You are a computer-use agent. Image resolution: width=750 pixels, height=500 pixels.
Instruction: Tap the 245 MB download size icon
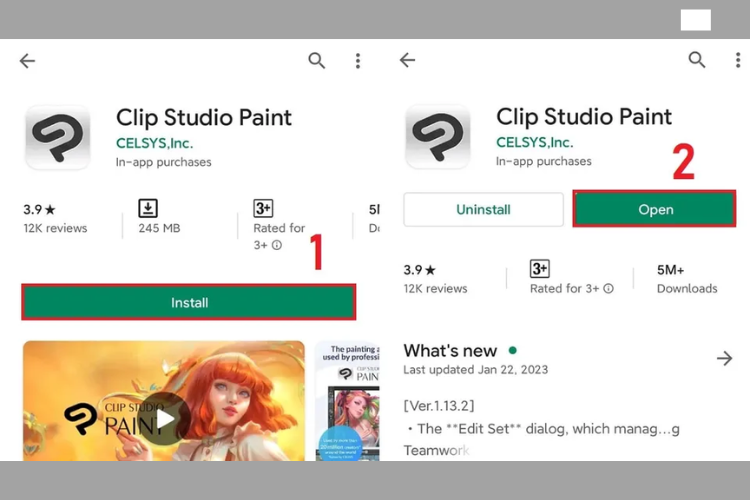pyautogui.click(x=148, y=208)
